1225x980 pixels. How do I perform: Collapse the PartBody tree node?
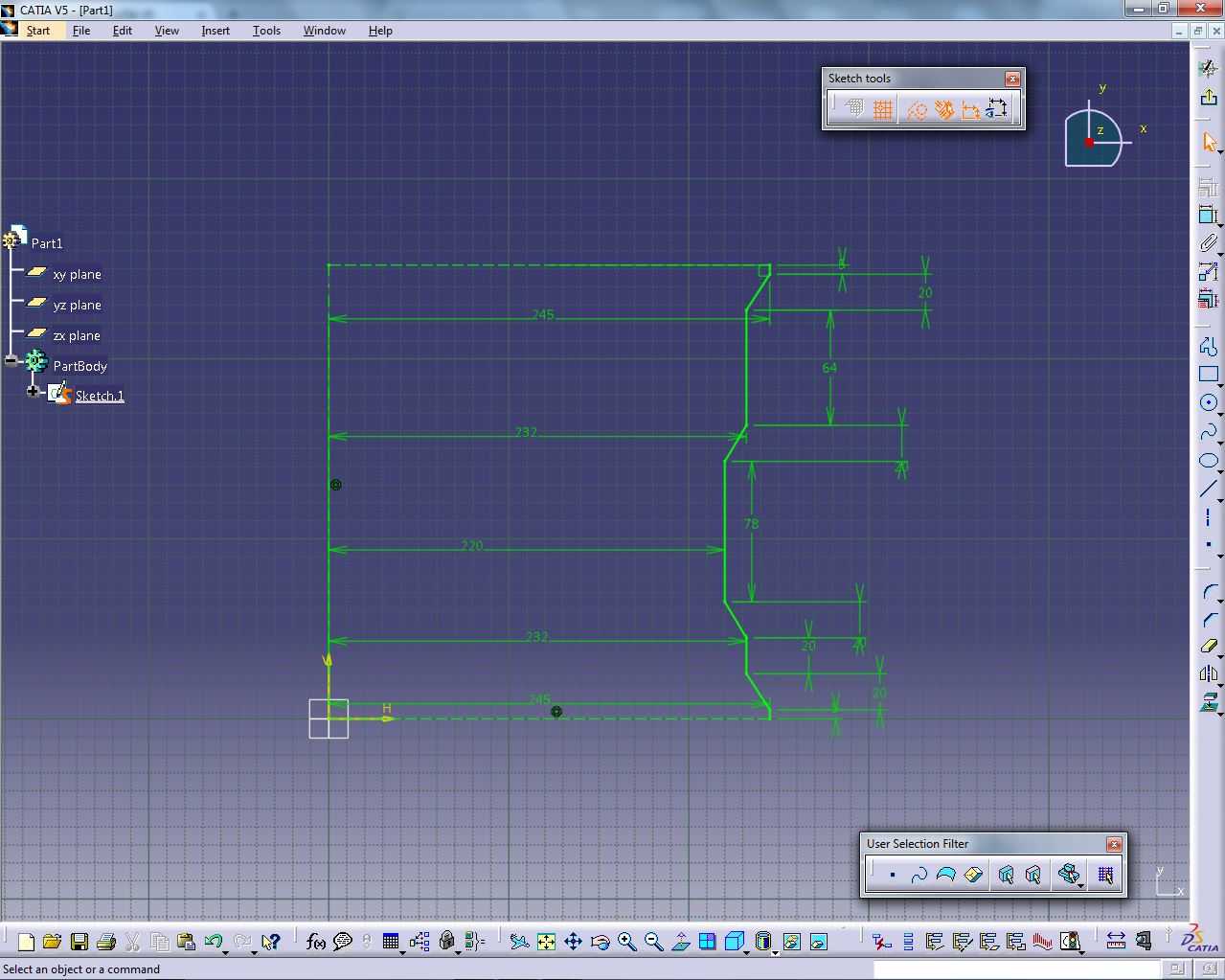tap(11, 361)
